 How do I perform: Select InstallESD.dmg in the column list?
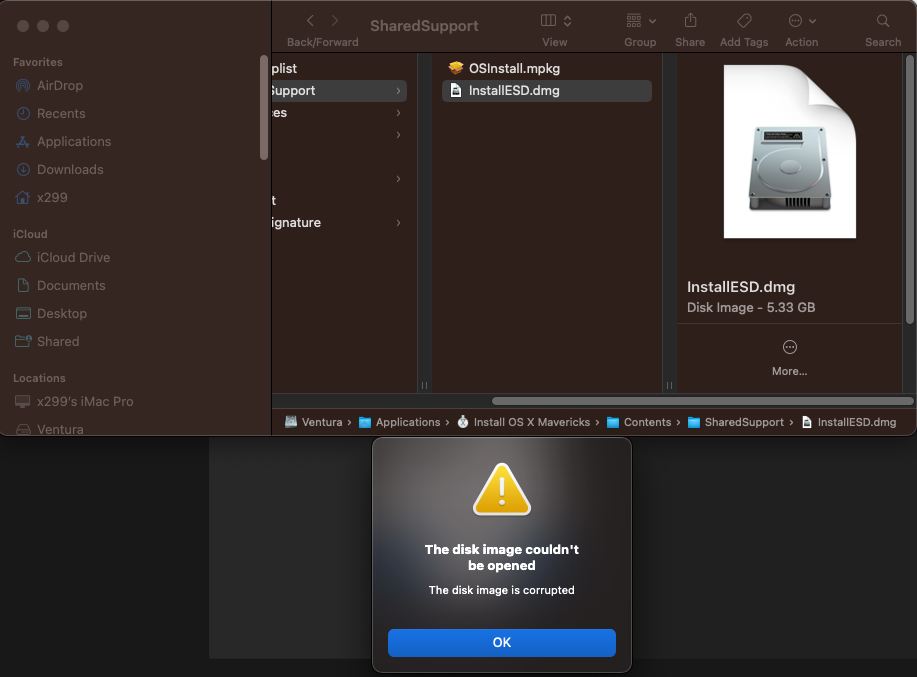[547, 91]
